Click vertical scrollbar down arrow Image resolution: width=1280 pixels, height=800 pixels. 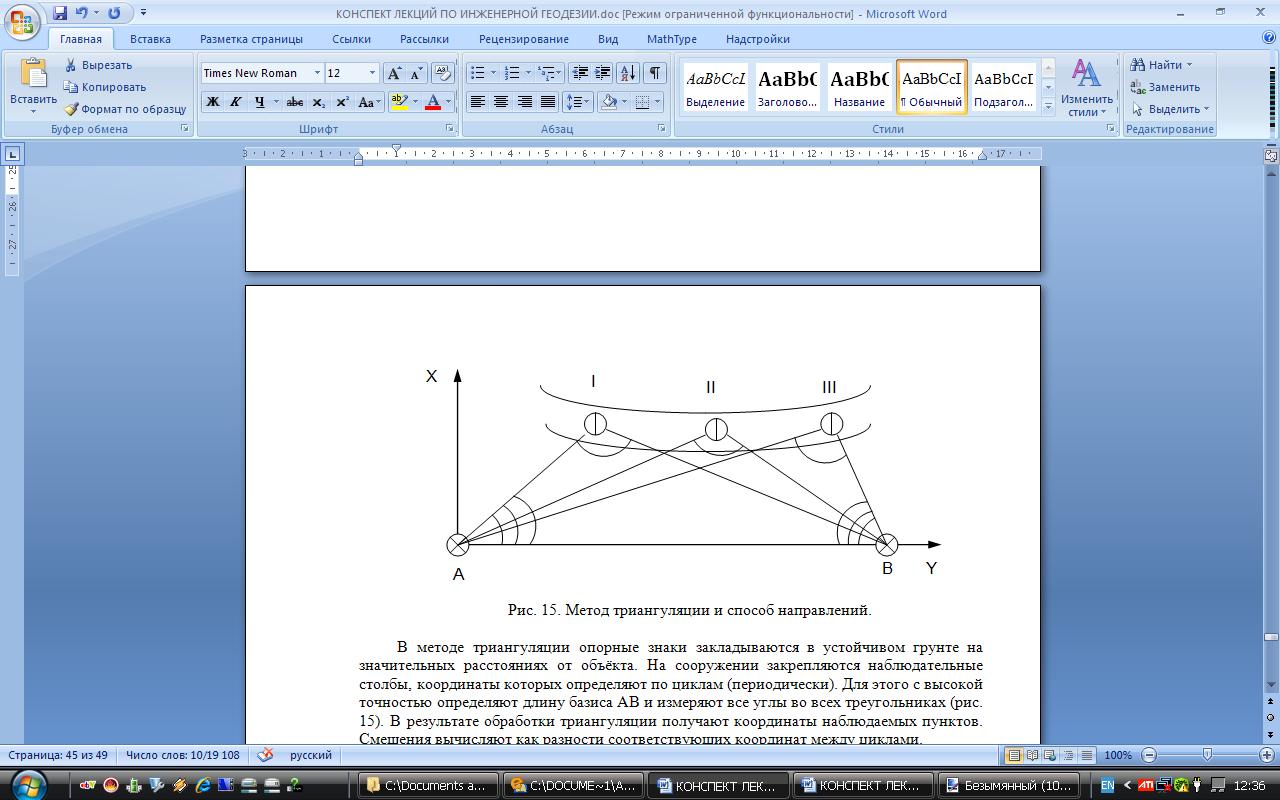pos(1270,686)
